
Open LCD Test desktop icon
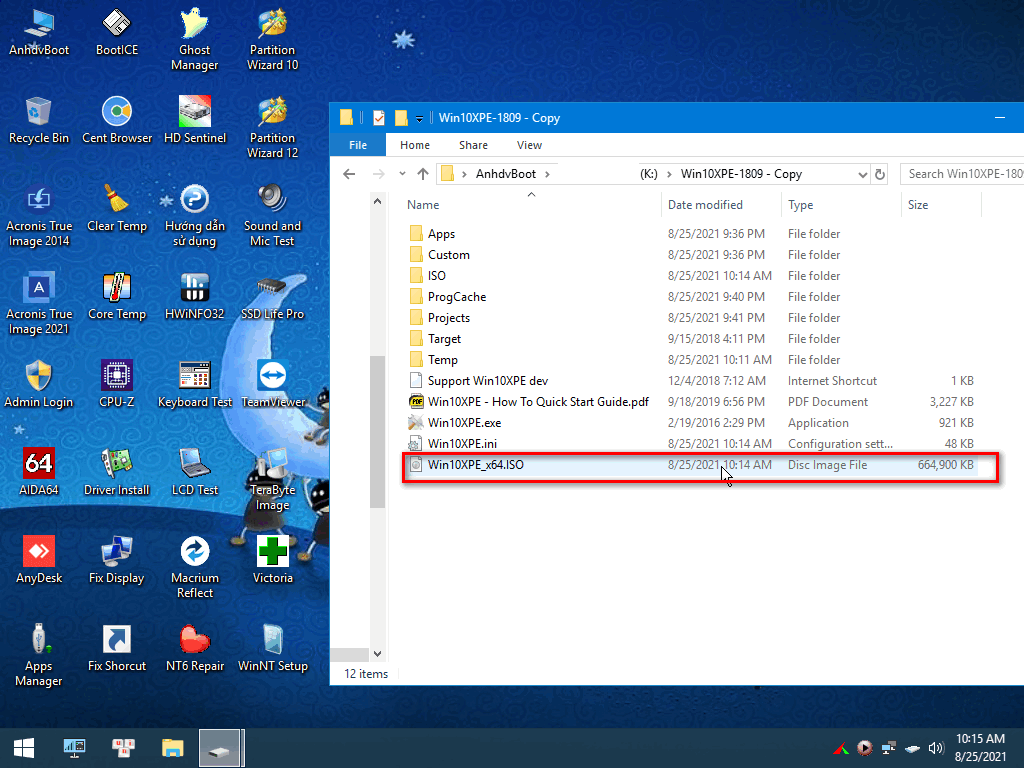[195, 473]
